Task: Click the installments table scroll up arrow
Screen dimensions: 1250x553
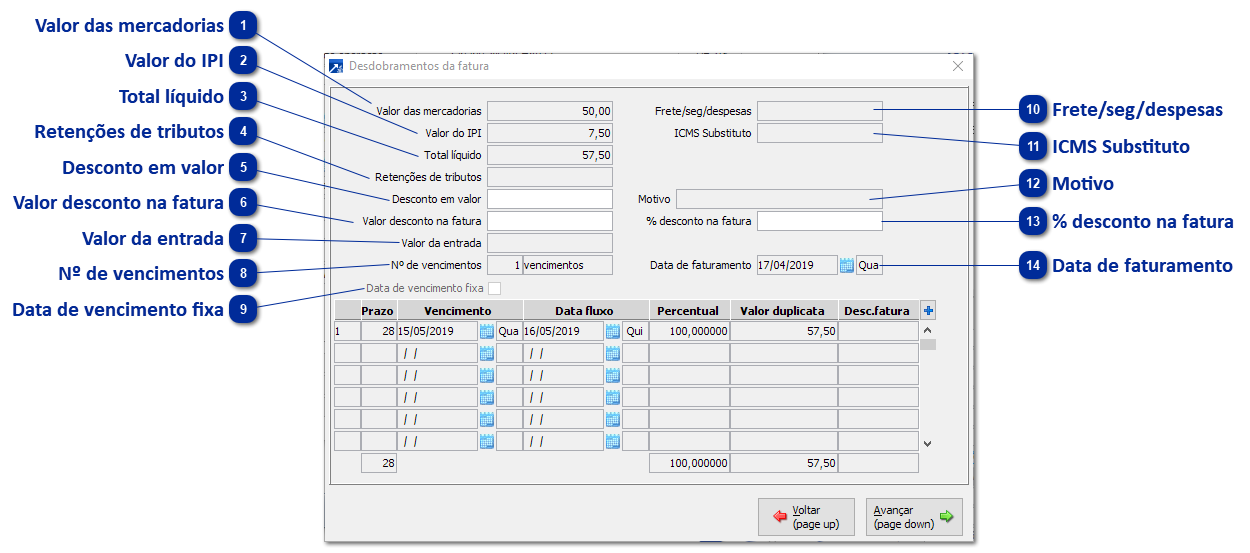Action: (x=928, y=329)
